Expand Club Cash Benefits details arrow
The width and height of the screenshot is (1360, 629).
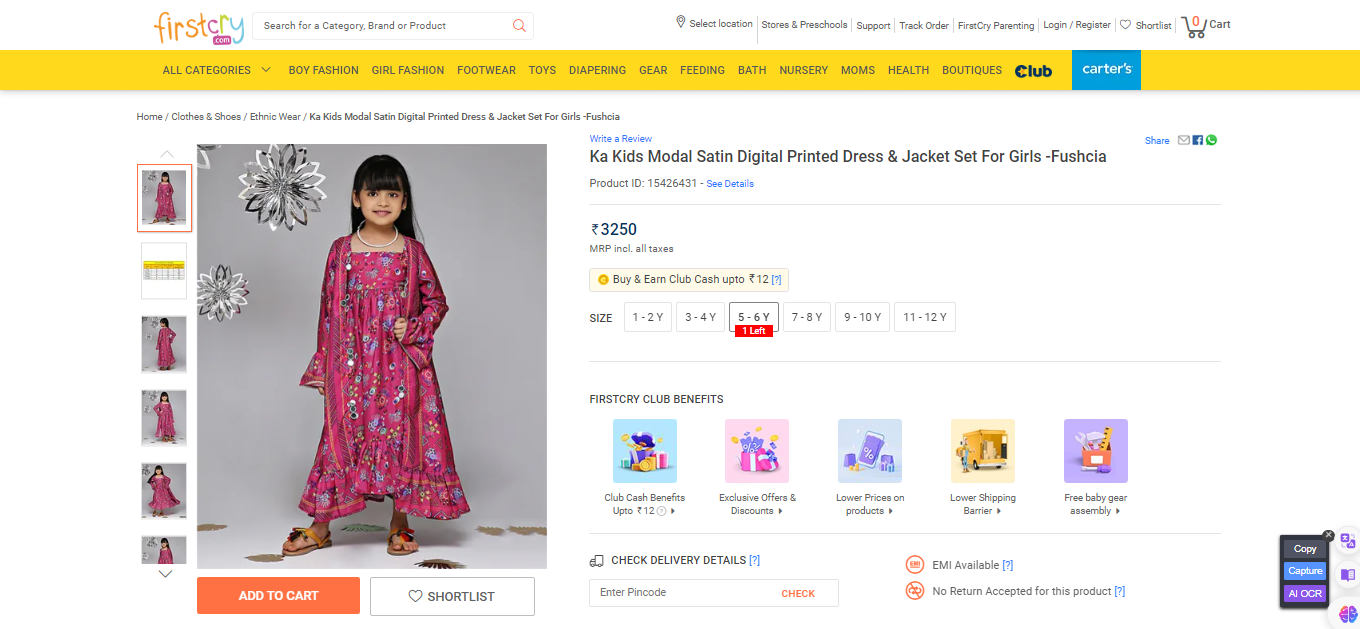pyautogui.click(x=673, y=511)
